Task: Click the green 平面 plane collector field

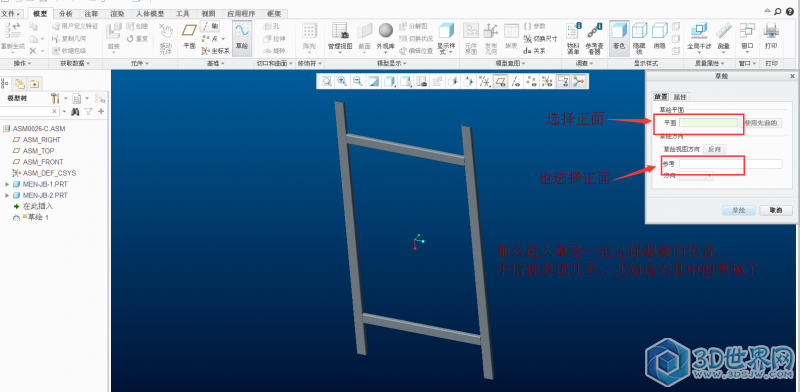Action: (x=708, y=122)
